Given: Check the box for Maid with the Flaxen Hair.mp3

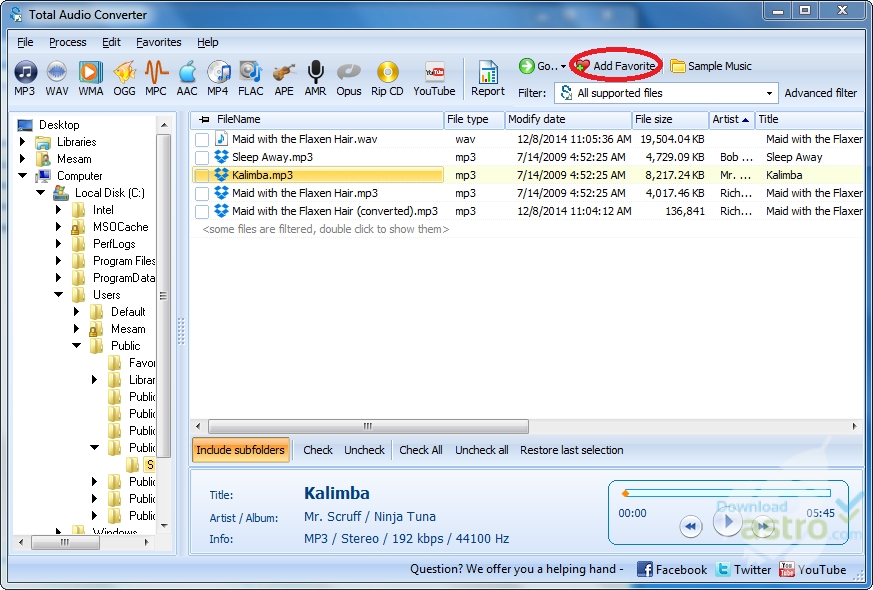Looking at the screenshot, I should coord(202,193).
